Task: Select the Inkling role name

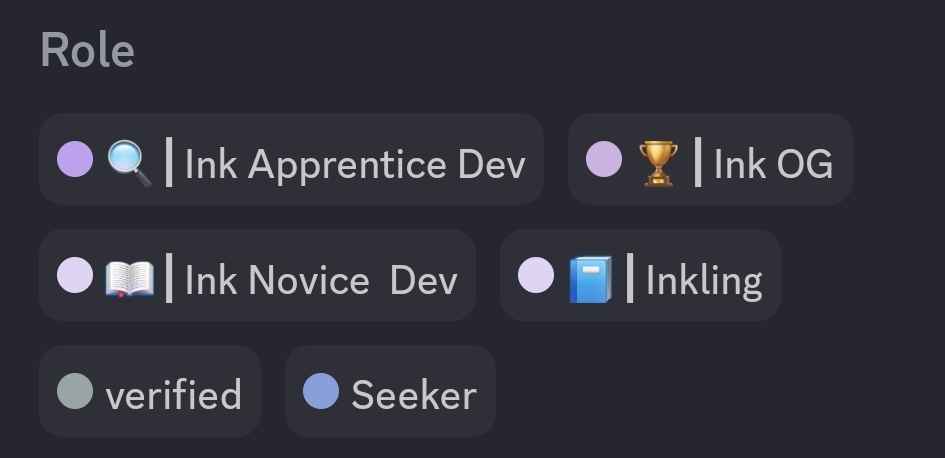Action: tap(704, 280)
